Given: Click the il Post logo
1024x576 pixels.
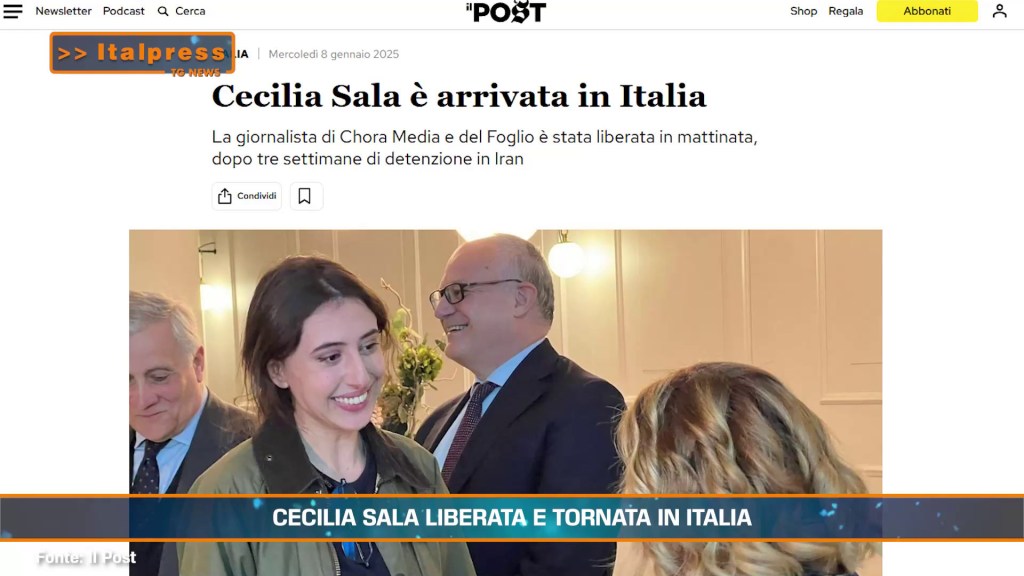Looking at the screenshot, I should [x=505, y=12].
